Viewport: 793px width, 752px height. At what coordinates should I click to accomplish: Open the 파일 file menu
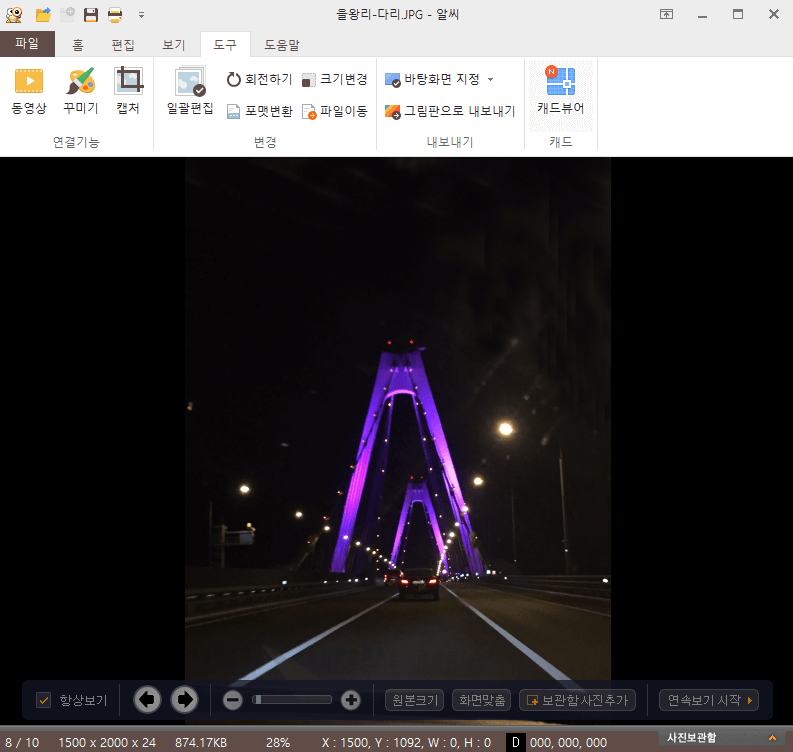(x=27, y=44)
